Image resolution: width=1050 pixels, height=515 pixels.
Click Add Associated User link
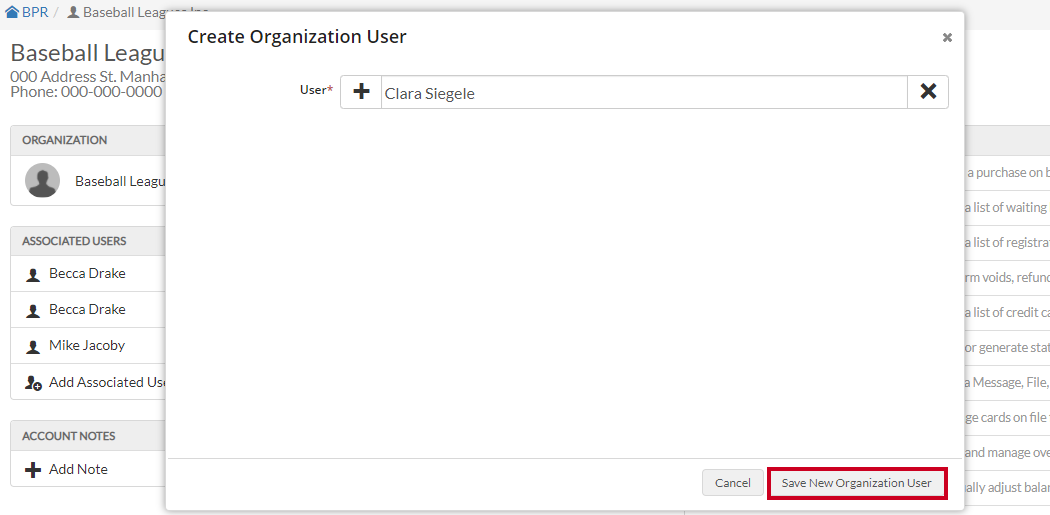[107, 382]
